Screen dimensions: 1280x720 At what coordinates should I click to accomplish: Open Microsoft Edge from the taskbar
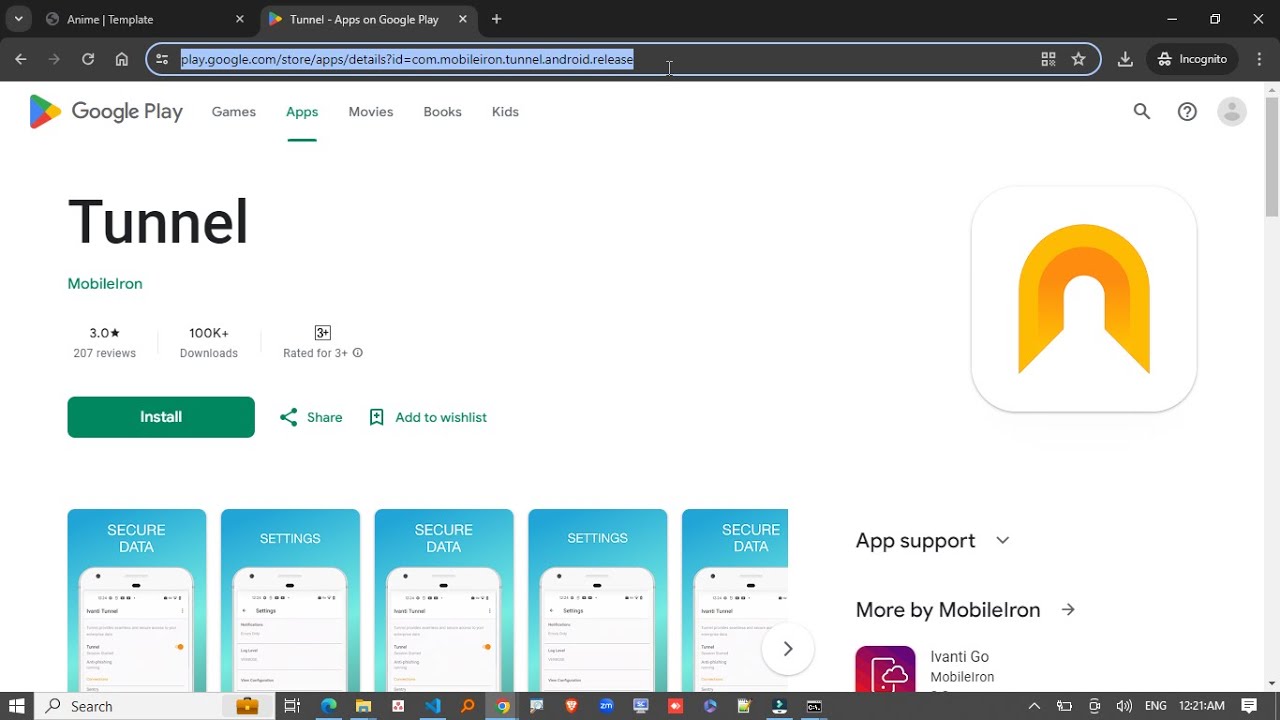tap(328, 706)
